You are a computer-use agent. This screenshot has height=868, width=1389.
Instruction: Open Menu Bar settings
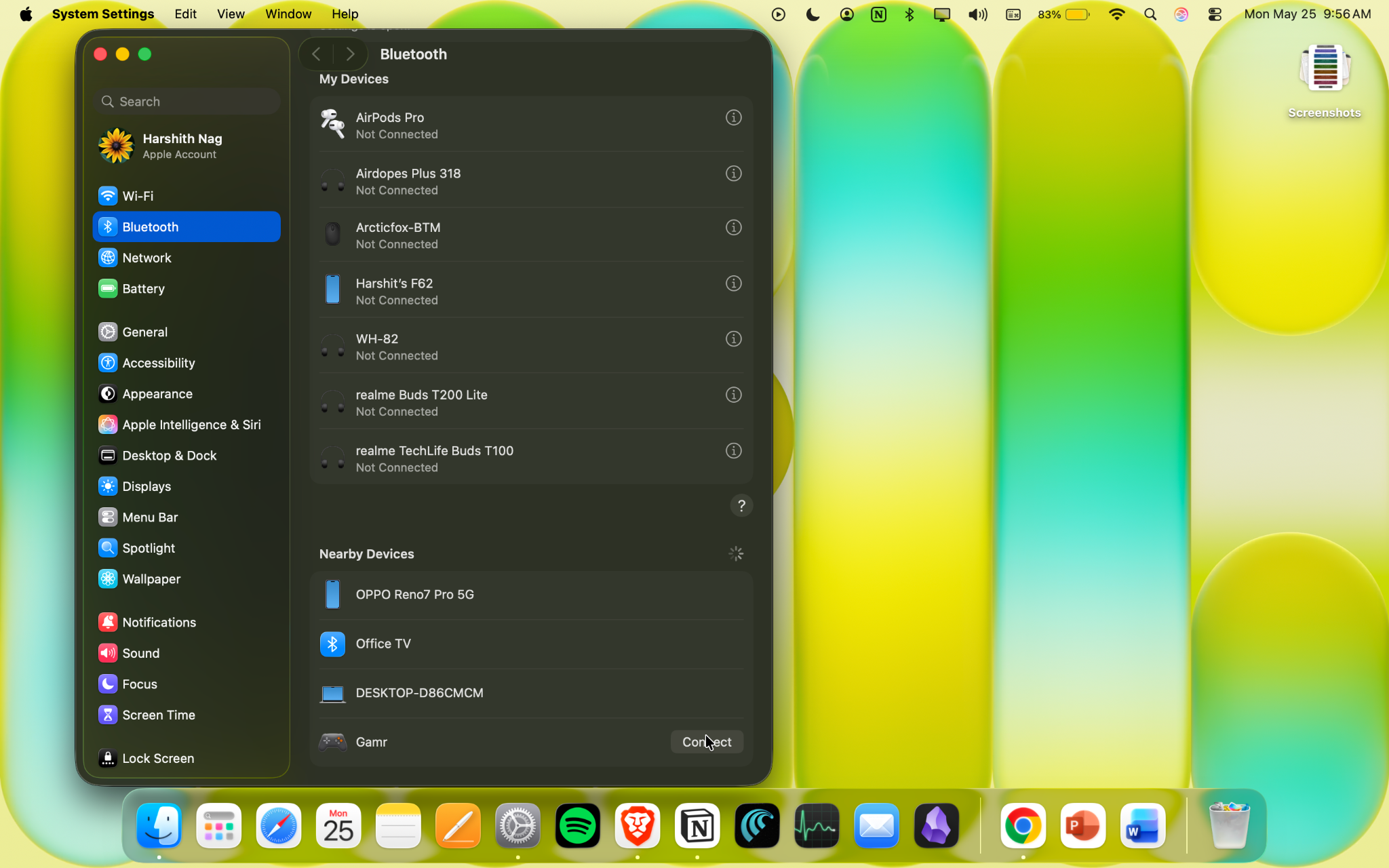187,517
